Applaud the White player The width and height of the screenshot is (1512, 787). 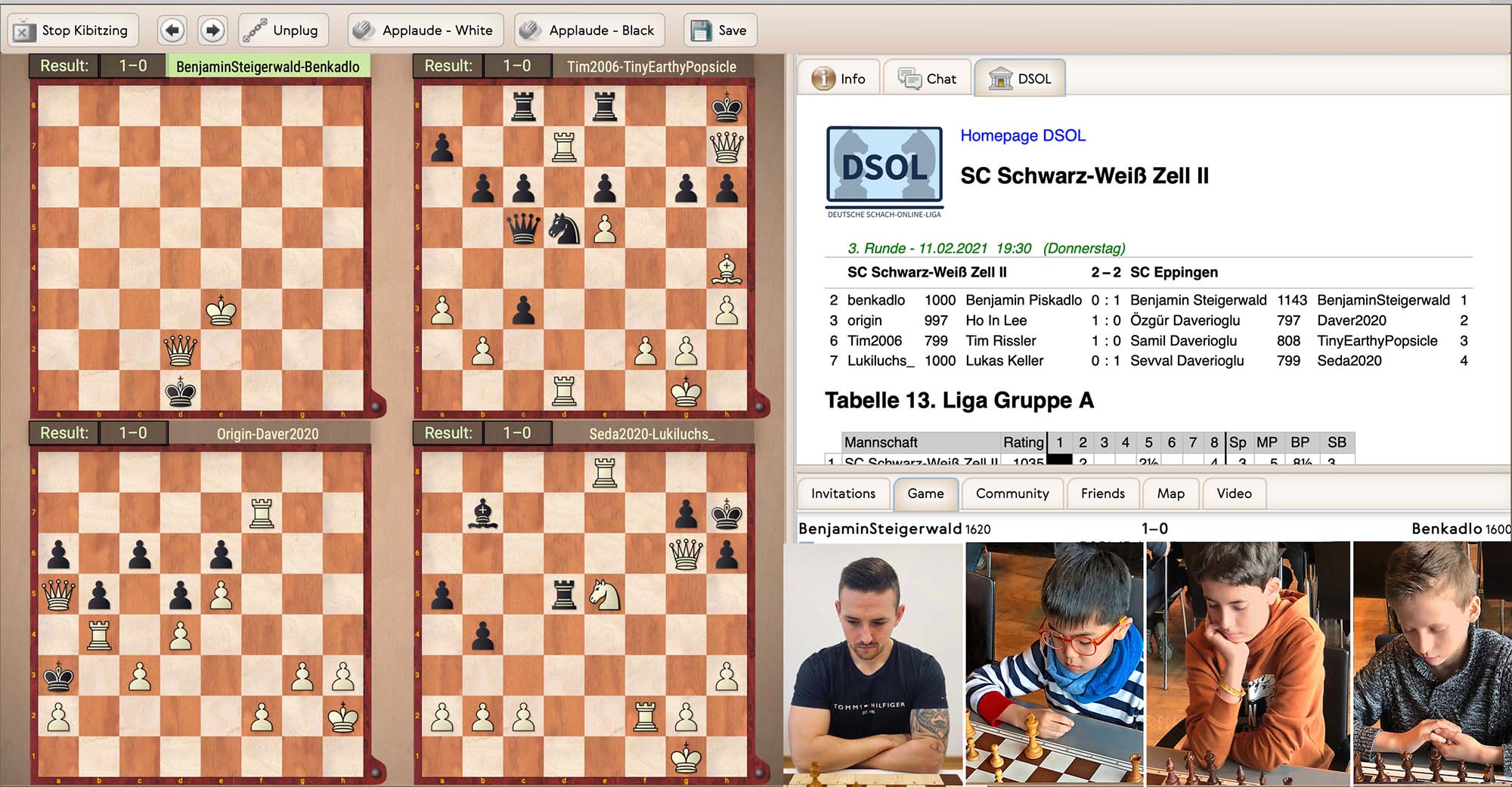(x=423, y=30)
